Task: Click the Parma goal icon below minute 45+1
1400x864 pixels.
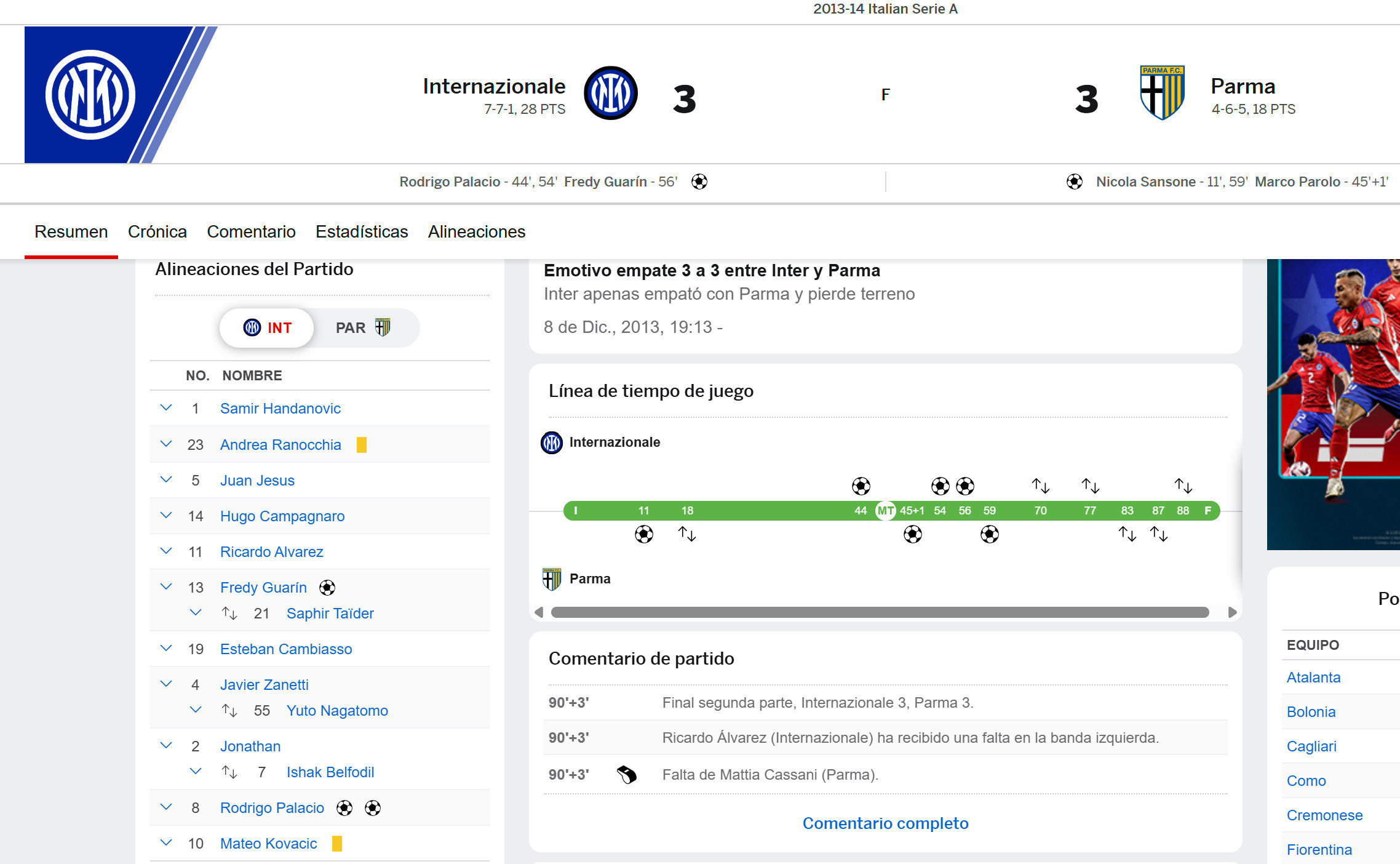Action: click(913, 534)
